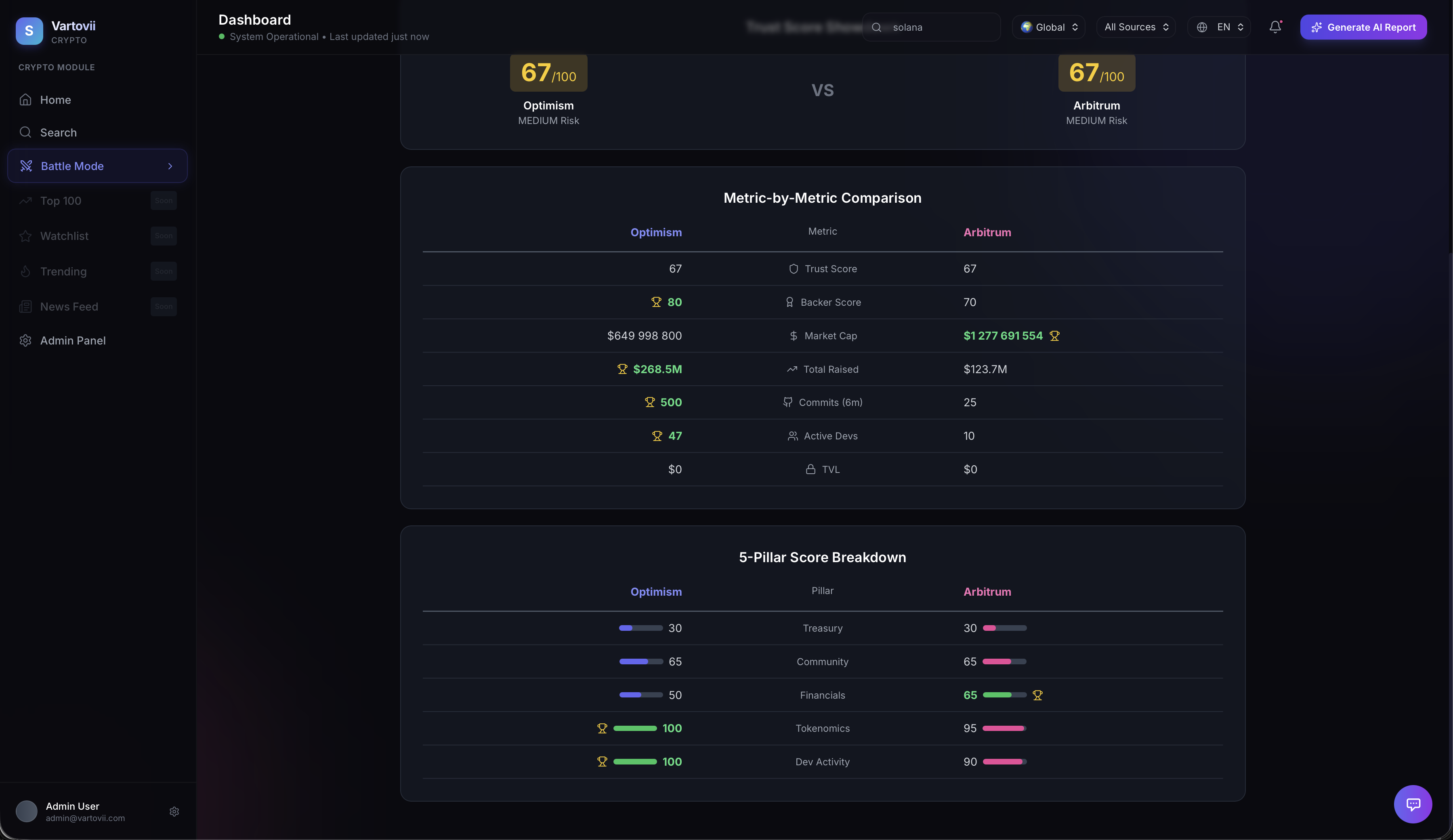
Task: Click the Market Cap winner trophy icon
Action: point(1054,336)
